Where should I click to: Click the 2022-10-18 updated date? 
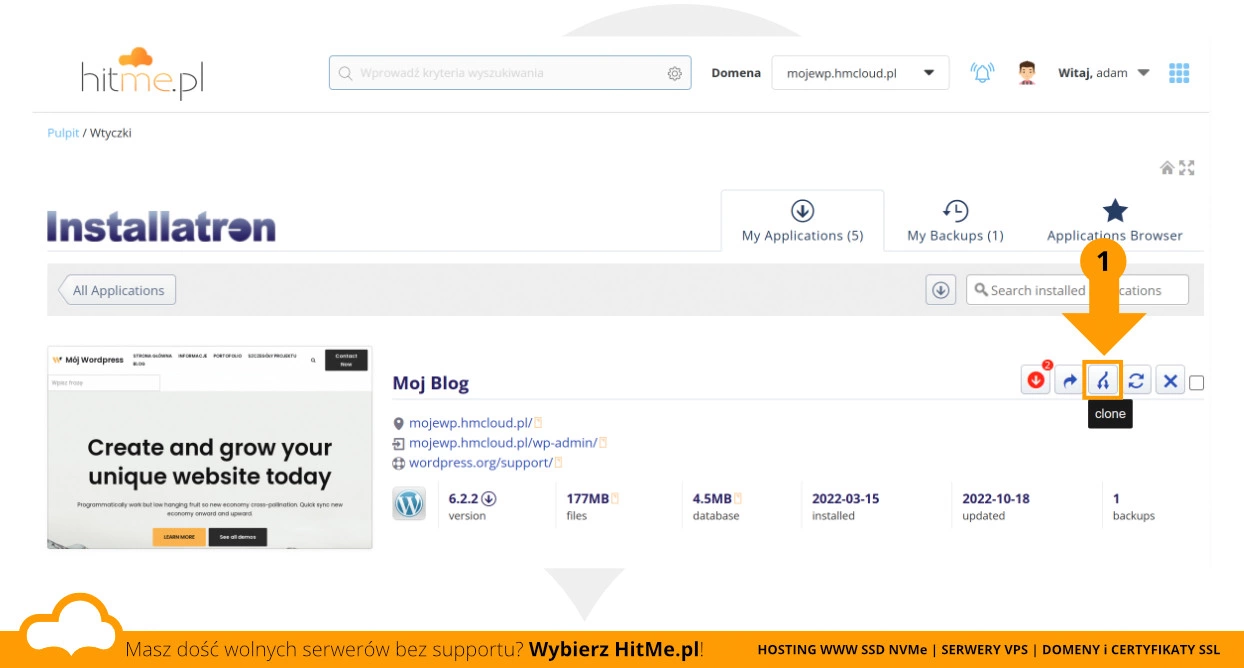pos(996,498)
